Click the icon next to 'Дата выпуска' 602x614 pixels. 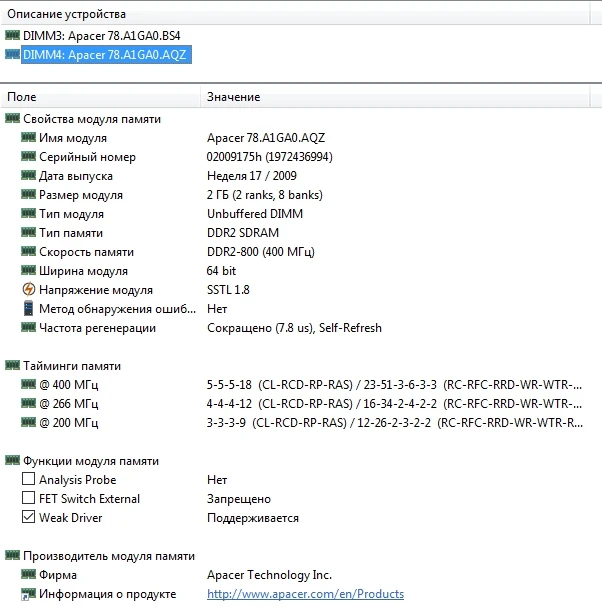coord(28,175)
